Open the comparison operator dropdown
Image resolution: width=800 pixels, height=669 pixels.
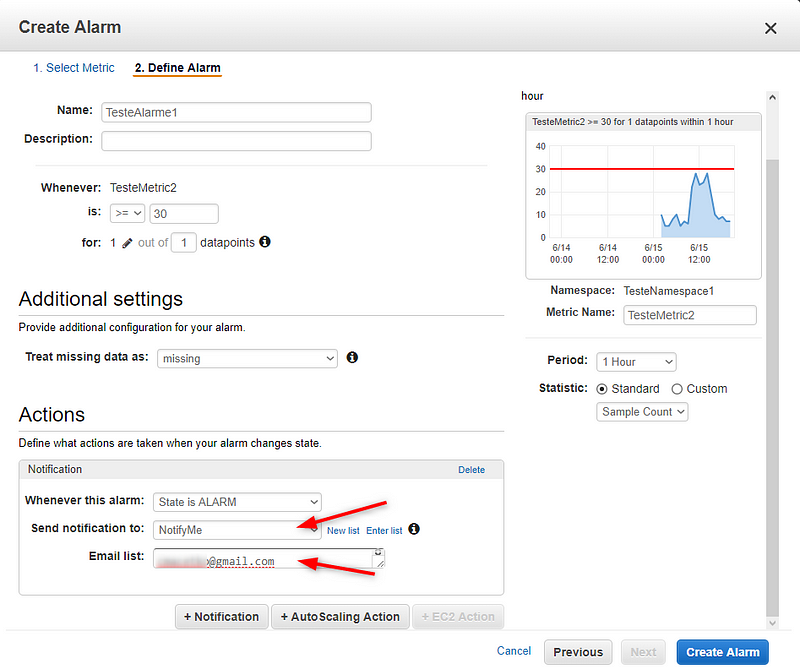[128, 213]
